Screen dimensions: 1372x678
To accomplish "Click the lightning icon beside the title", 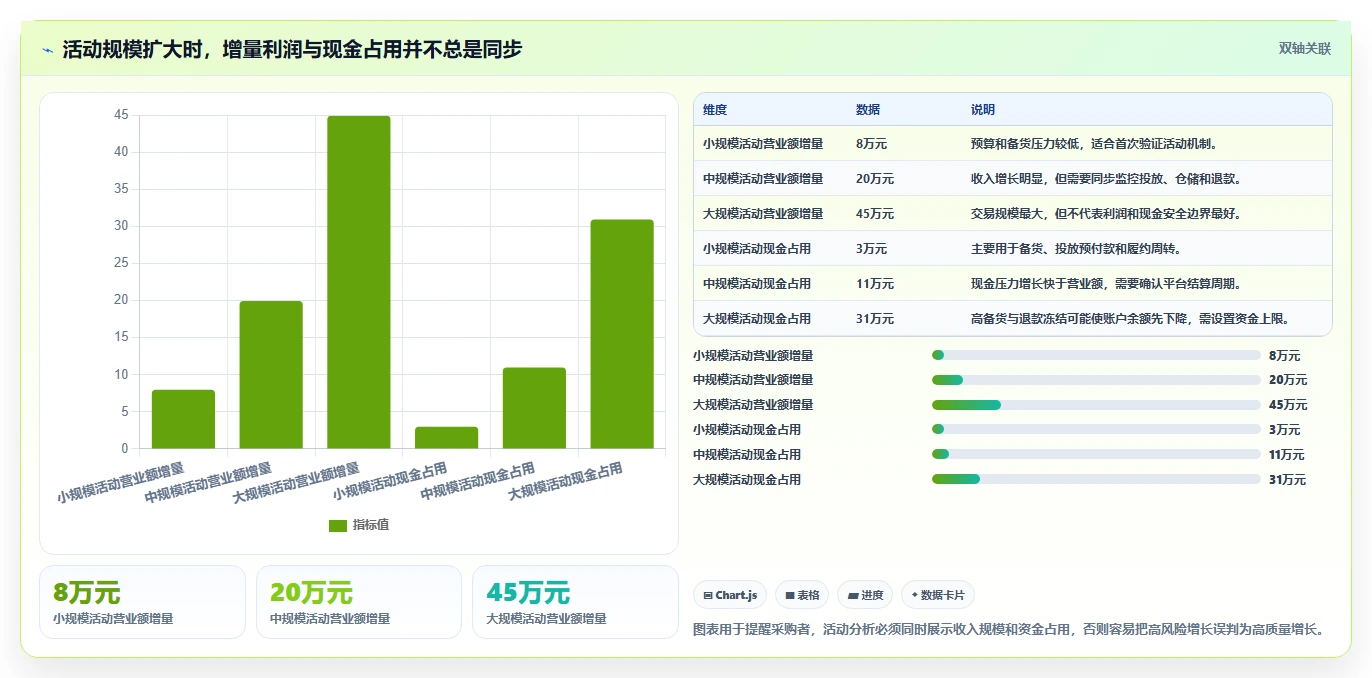I will [48, 50].
